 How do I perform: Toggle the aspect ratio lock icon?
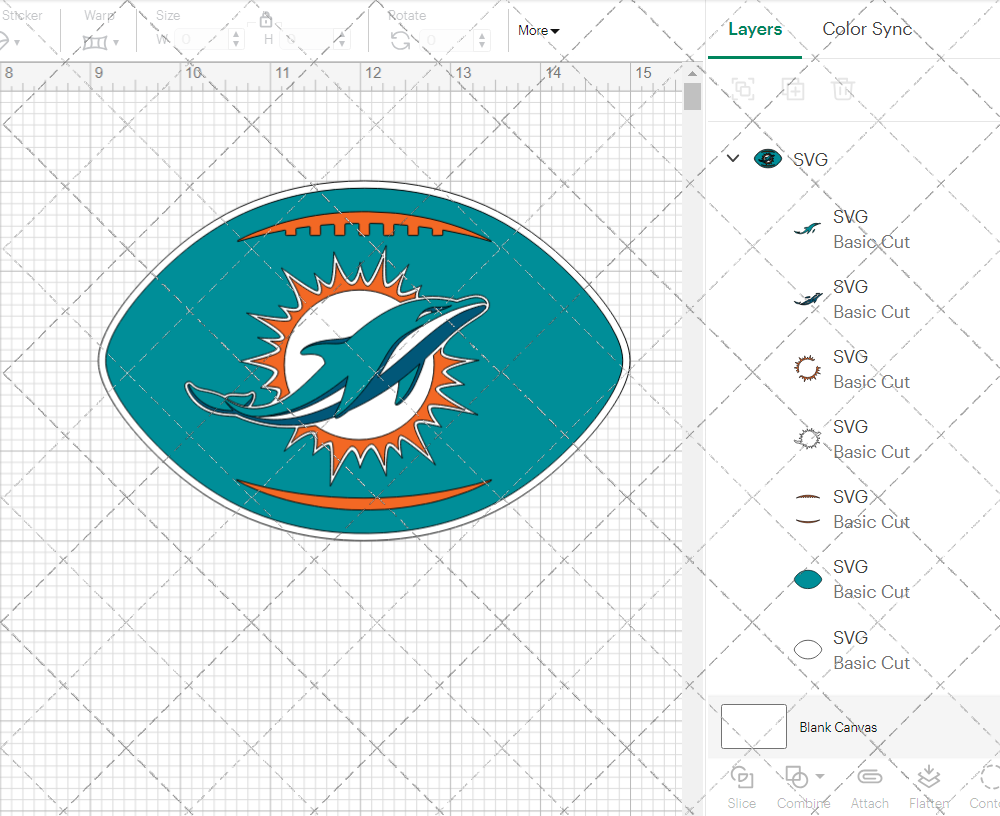(266, 19)
